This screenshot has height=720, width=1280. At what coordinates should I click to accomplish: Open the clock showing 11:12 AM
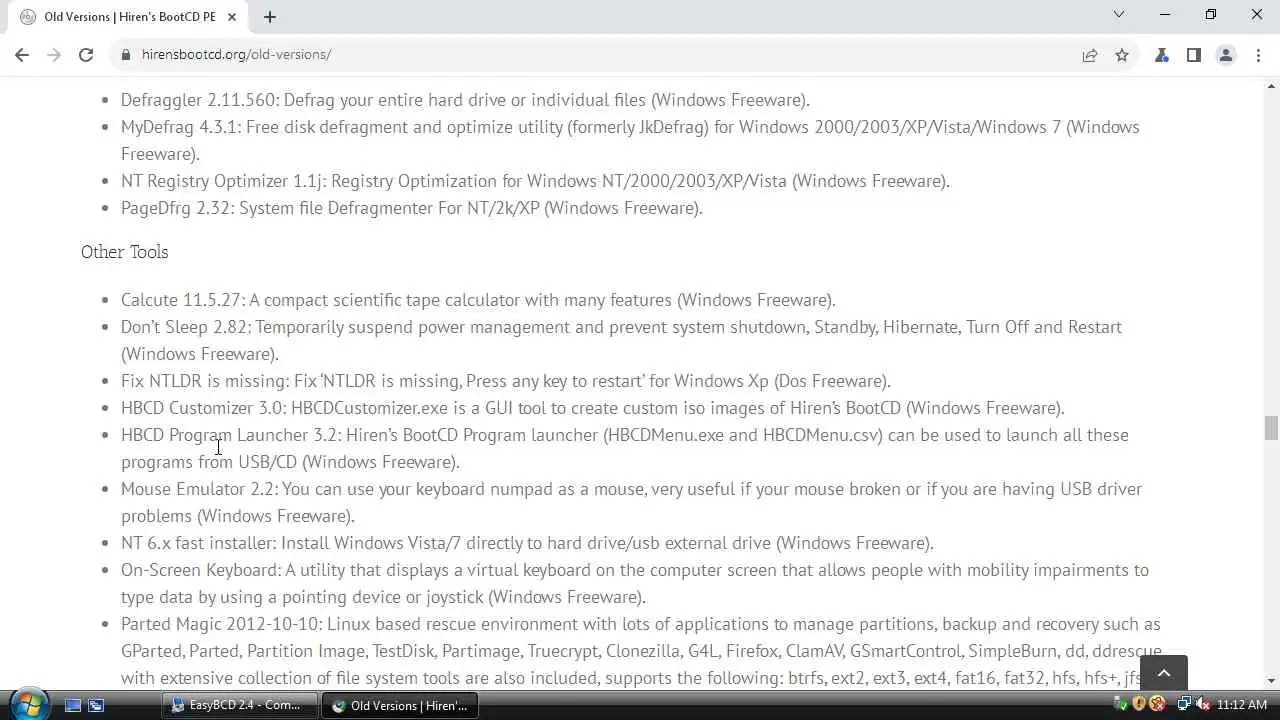[x=1241, y=705]
